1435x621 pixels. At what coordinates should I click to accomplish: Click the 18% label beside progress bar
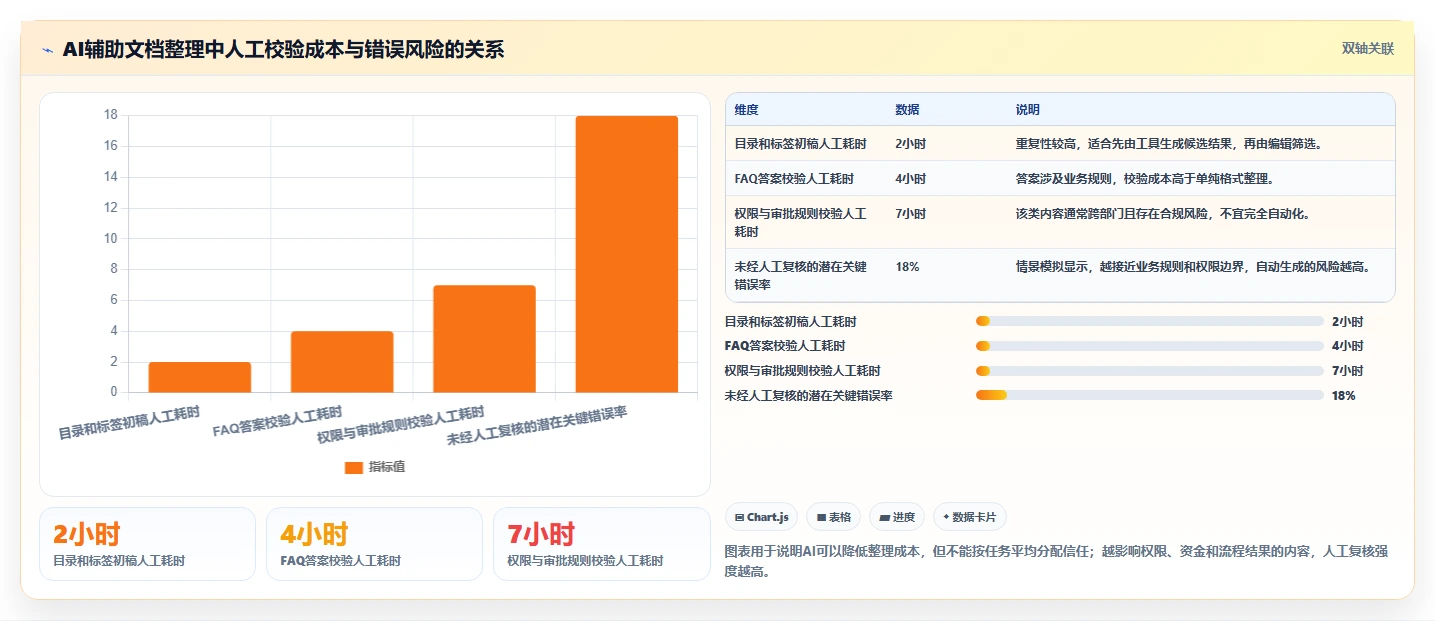pyautogui.click(x=1344, y=396)
